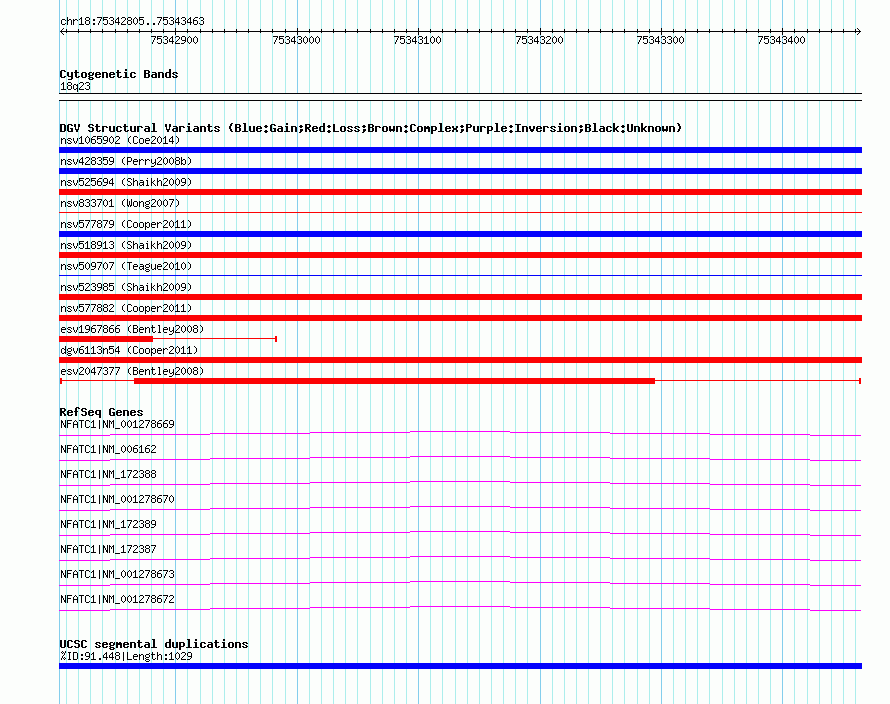Screen dimensions: 890x704
Task: Select the %ID:91.448|Length:1029 label
Action: [126, 656]
